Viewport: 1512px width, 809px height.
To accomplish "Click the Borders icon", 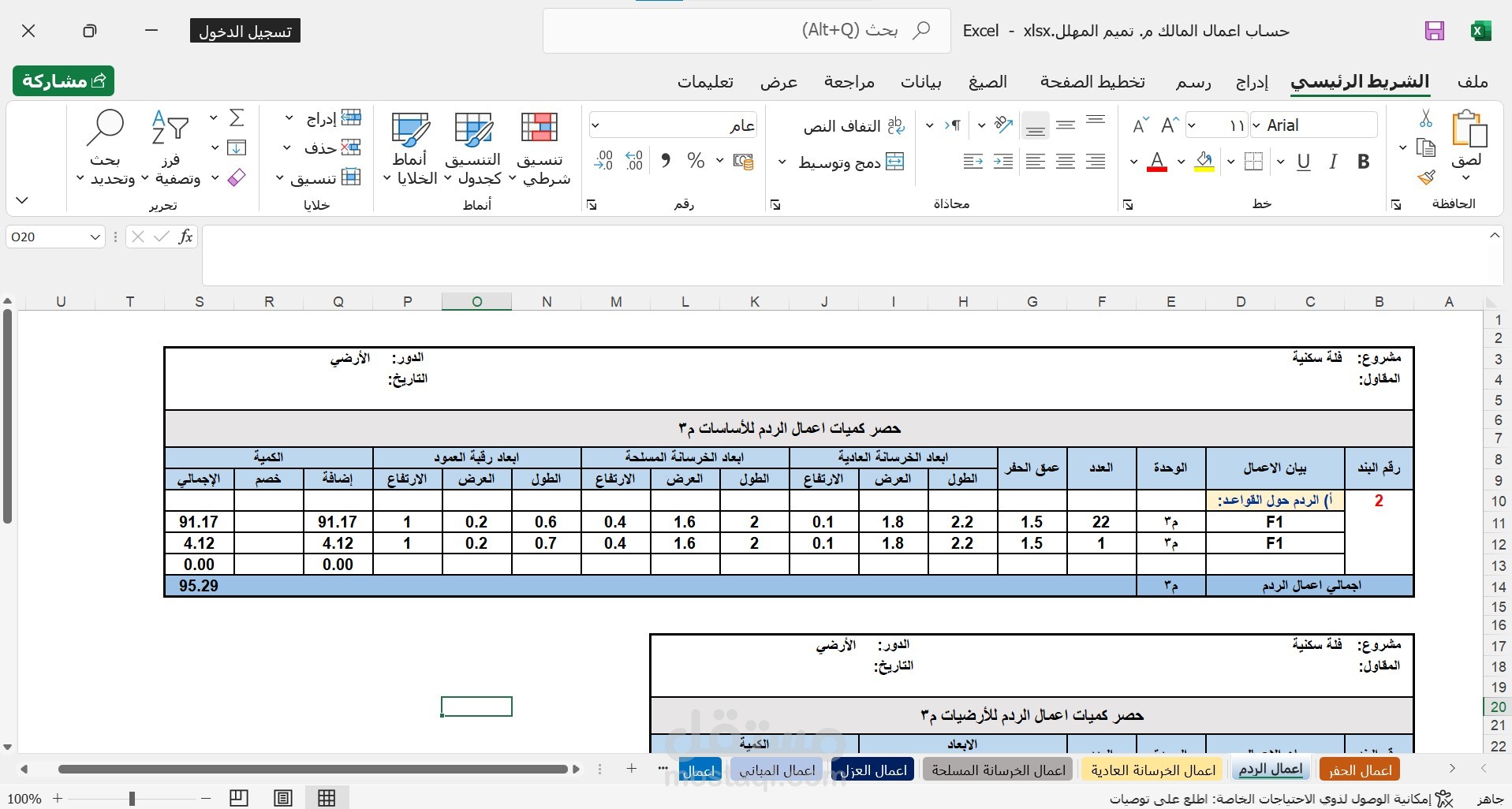I will [x=1253, y=162].
